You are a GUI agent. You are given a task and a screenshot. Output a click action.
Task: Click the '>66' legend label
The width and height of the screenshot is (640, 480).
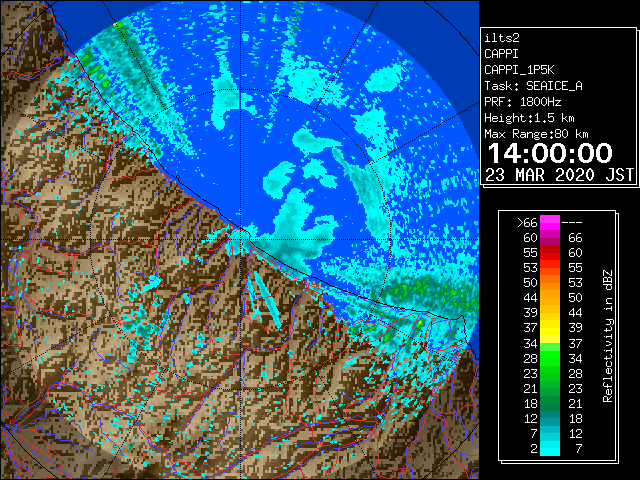point(527,223)
